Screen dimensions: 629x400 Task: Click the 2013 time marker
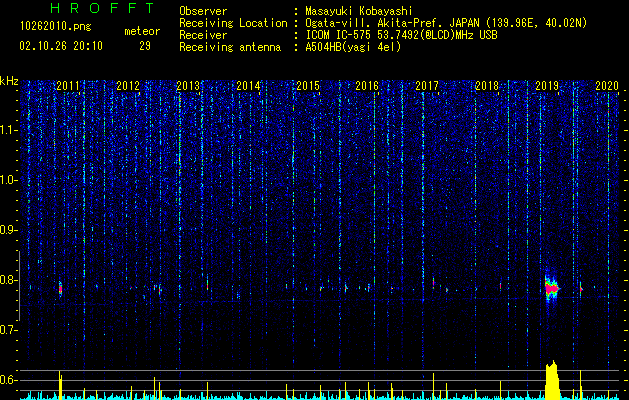188,85
